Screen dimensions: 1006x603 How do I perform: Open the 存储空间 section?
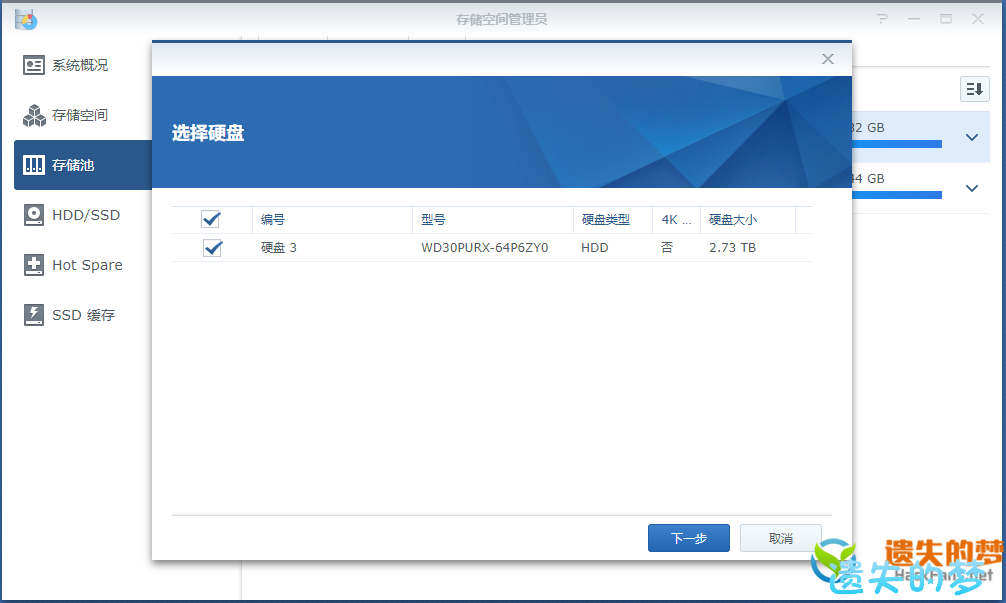[x=83, y=115]
